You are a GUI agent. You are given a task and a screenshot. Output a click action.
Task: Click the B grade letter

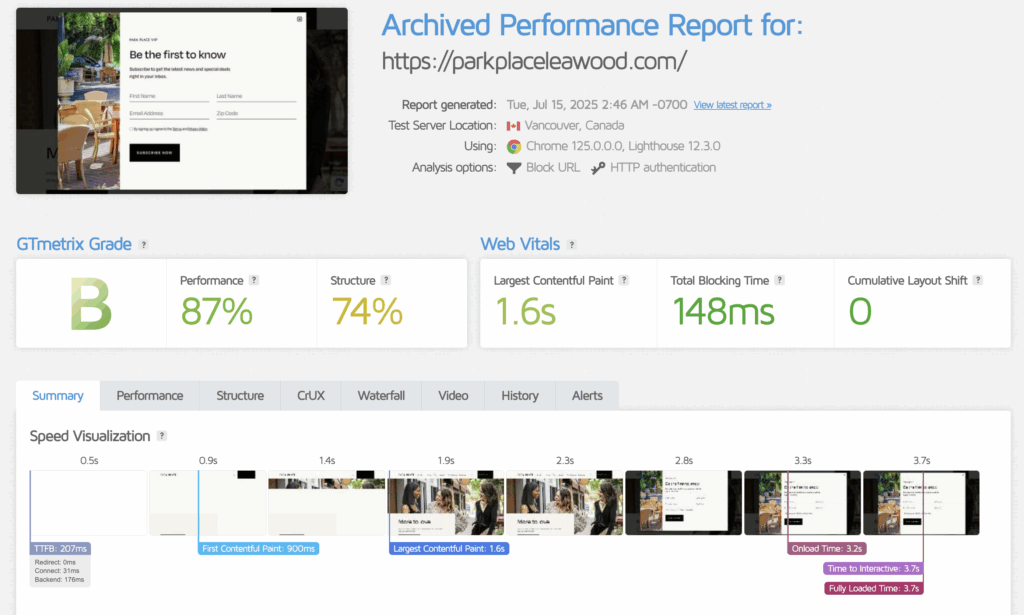[x=91, y=304]
